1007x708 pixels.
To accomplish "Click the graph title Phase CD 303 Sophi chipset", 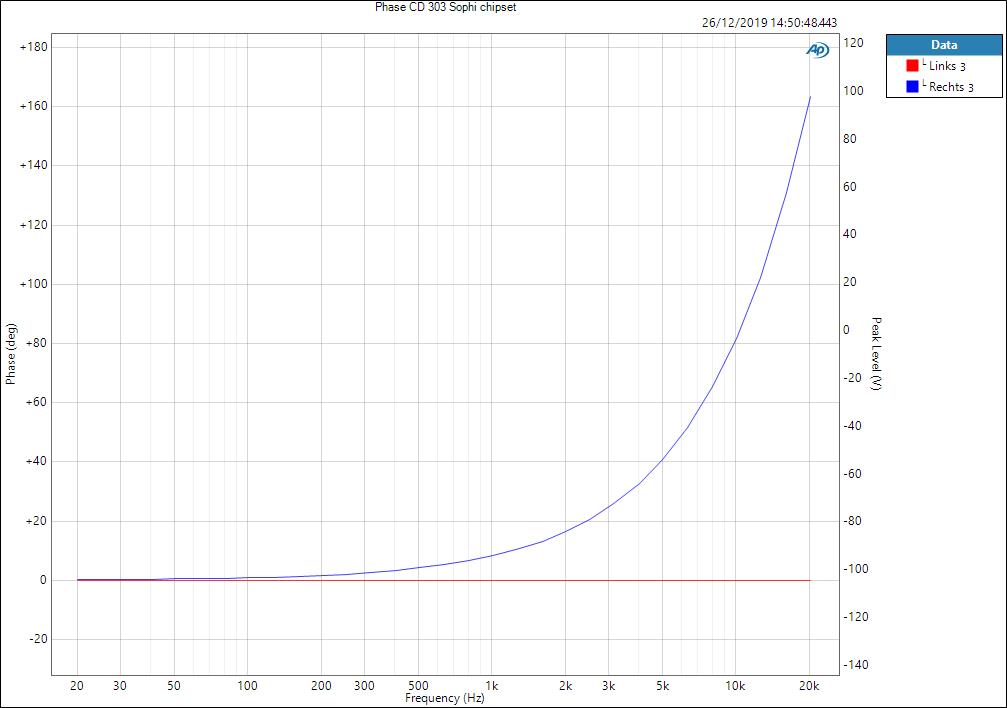I will pos(446,7).
